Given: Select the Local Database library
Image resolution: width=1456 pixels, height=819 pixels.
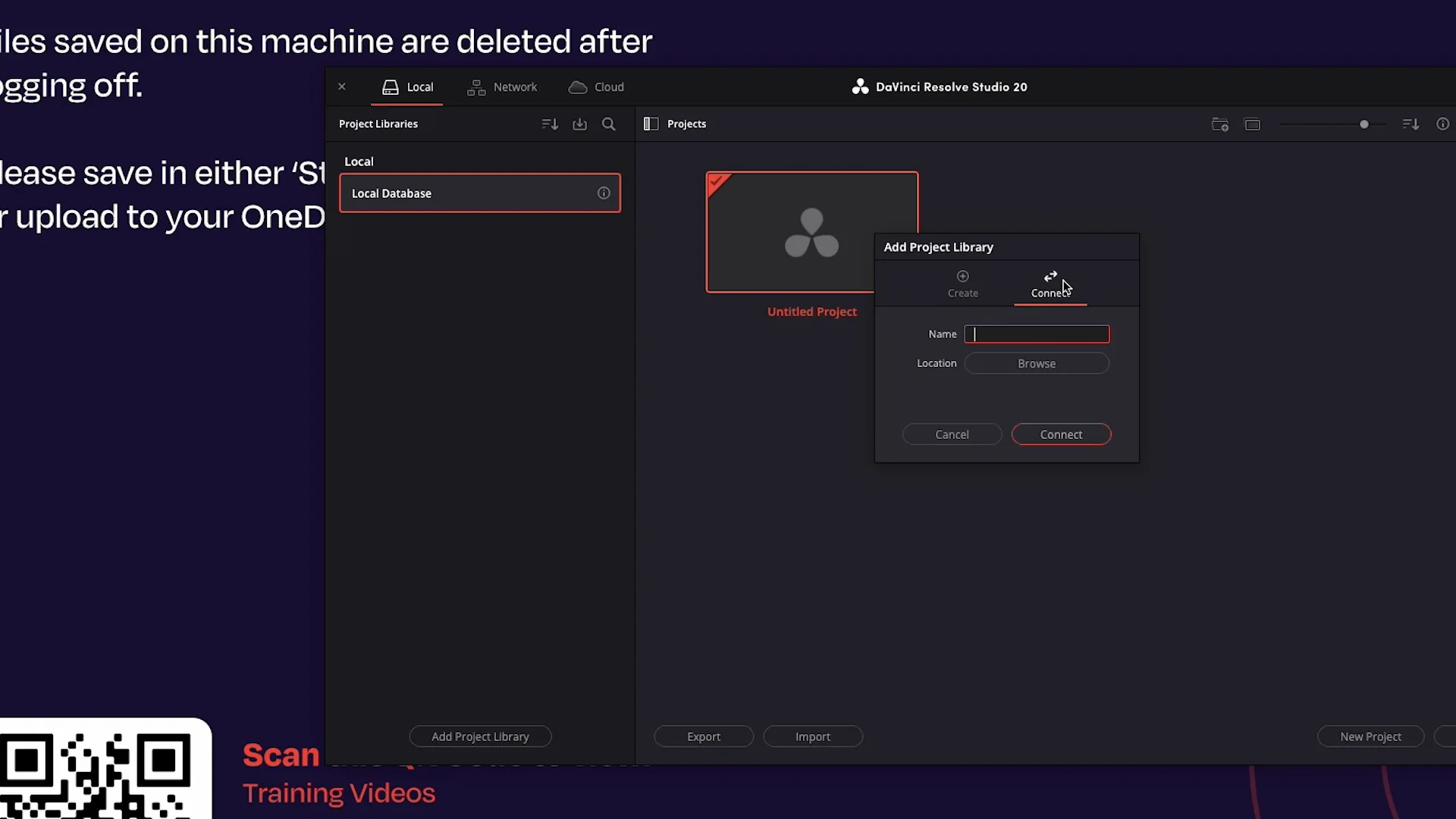Looking at the screenshot, I should coord(480,193).
